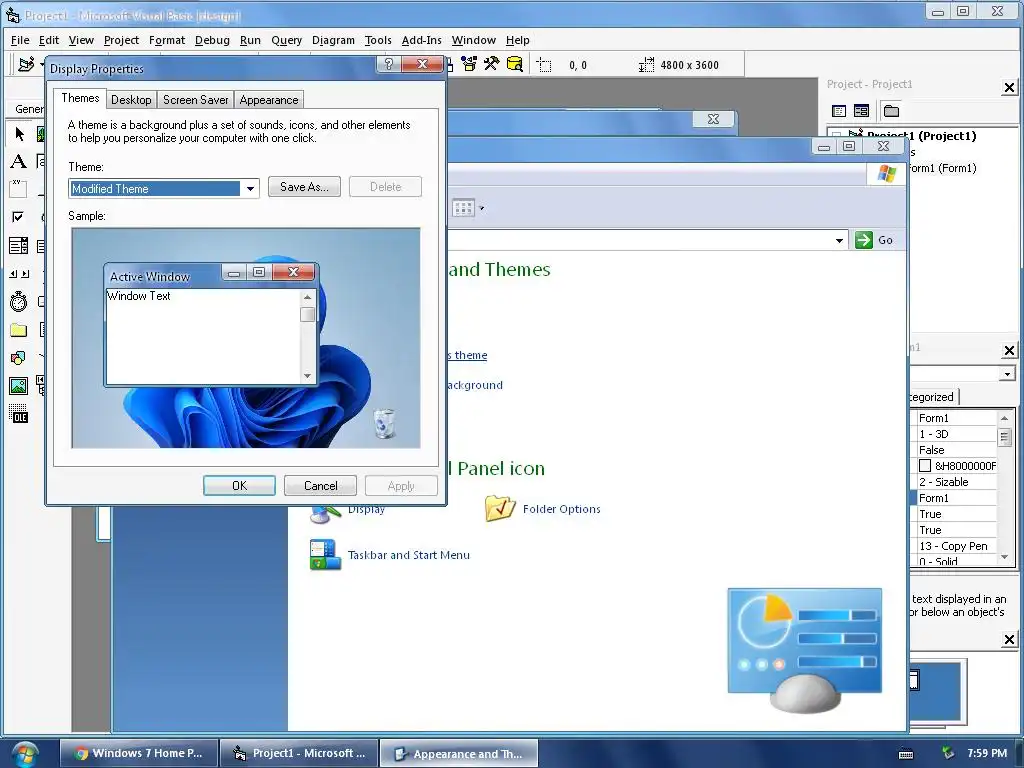
Task: Select the '2 - Sizable' property value
Action: [x=957, y=482]
